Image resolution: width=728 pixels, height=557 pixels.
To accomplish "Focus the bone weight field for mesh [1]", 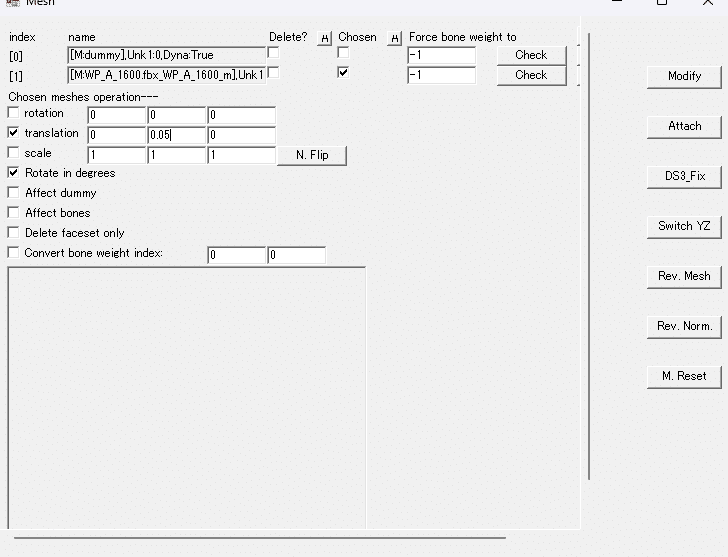I will 442,75.
